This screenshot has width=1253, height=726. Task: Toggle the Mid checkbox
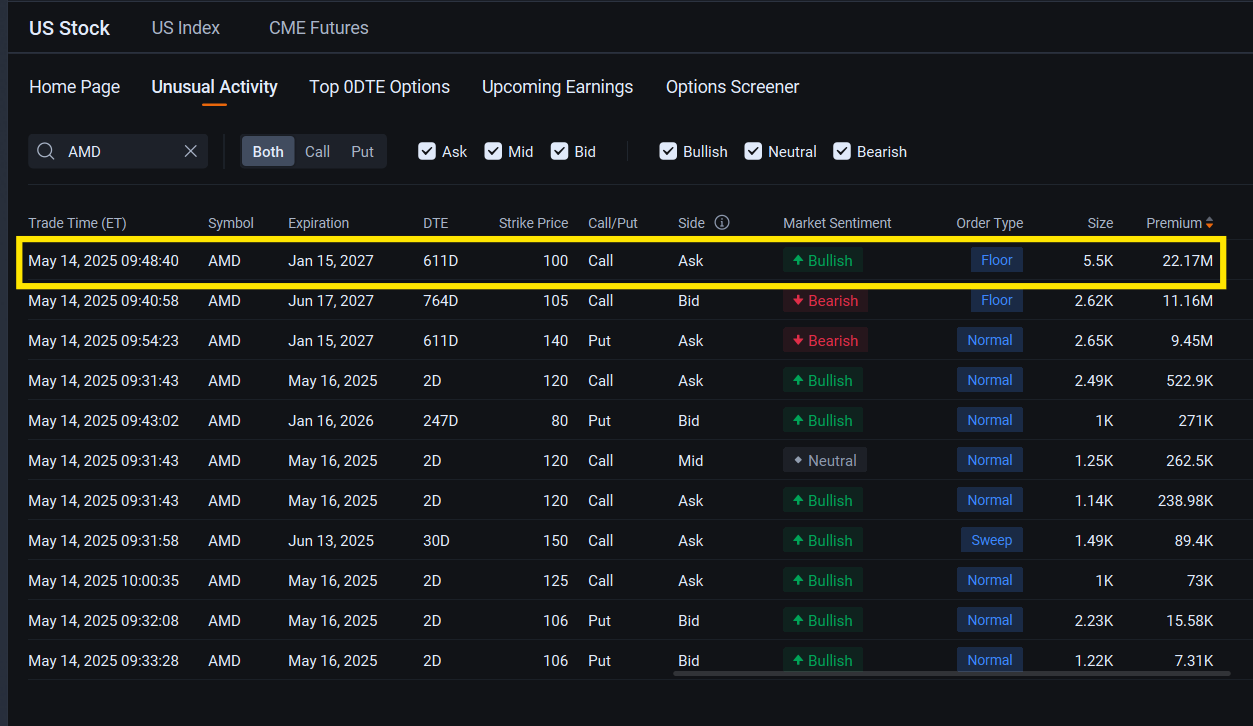coord(493,151)
